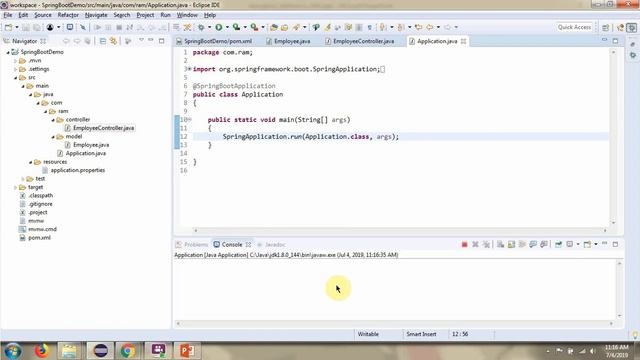The height and width of the screenshot is (360, 640).
Task: Open the Run button dropdown arrow
Action: tap(227, 27)
